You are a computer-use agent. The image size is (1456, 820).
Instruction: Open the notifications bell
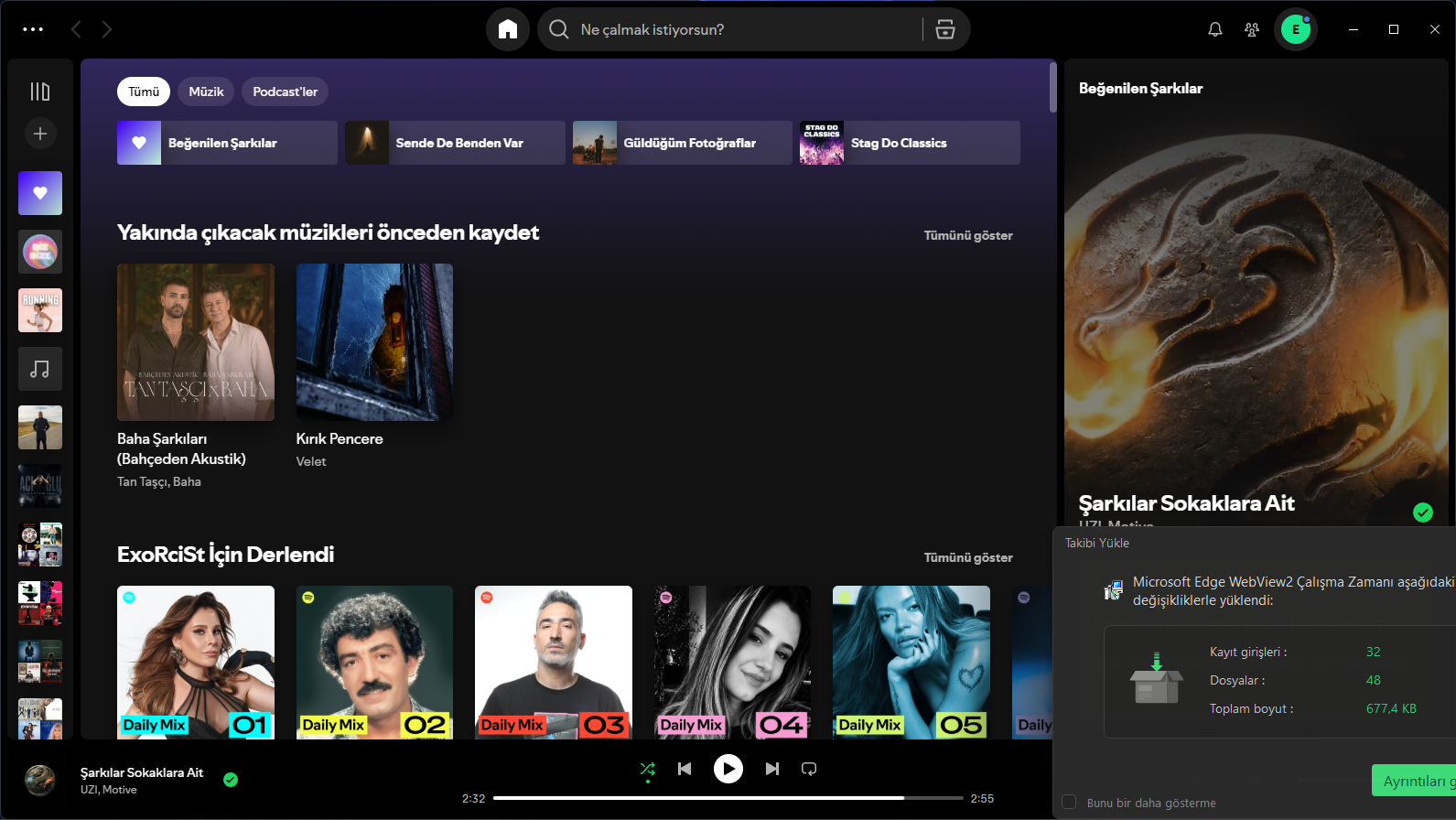(x=1215, y=29)
